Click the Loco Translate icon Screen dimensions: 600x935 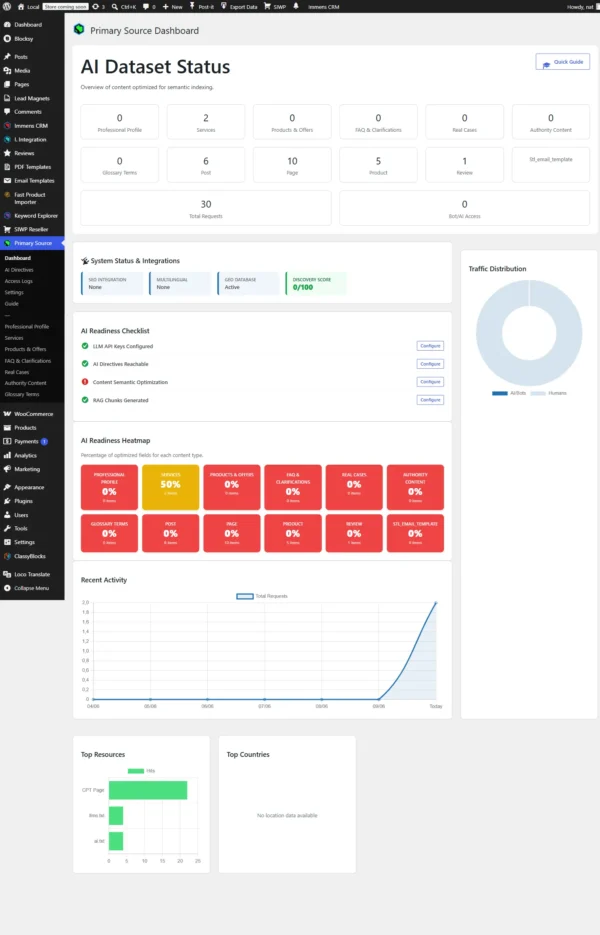pos(7,574)
